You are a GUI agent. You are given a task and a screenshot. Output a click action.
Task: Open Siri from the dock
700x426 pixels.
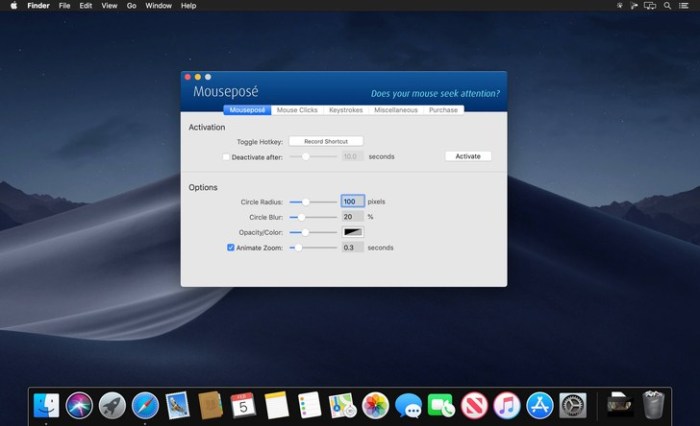[79, 405]
